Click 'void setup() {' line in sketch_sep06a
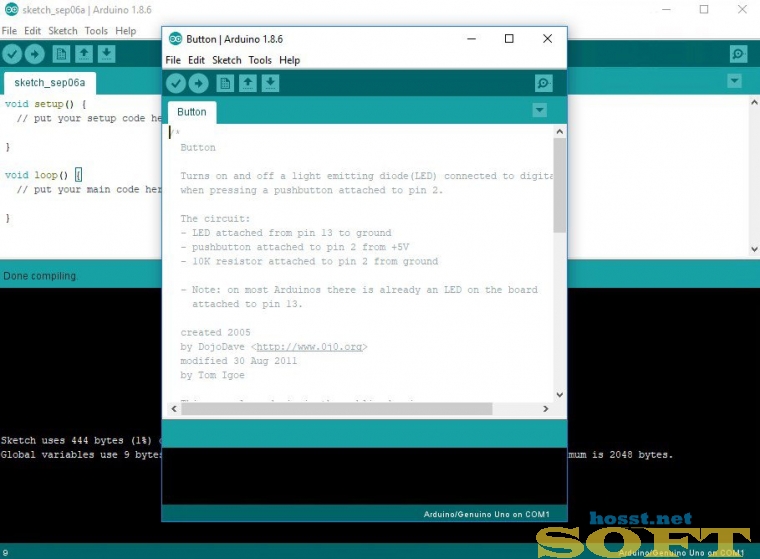Screen dimensions: 760x559 point(46,104)
